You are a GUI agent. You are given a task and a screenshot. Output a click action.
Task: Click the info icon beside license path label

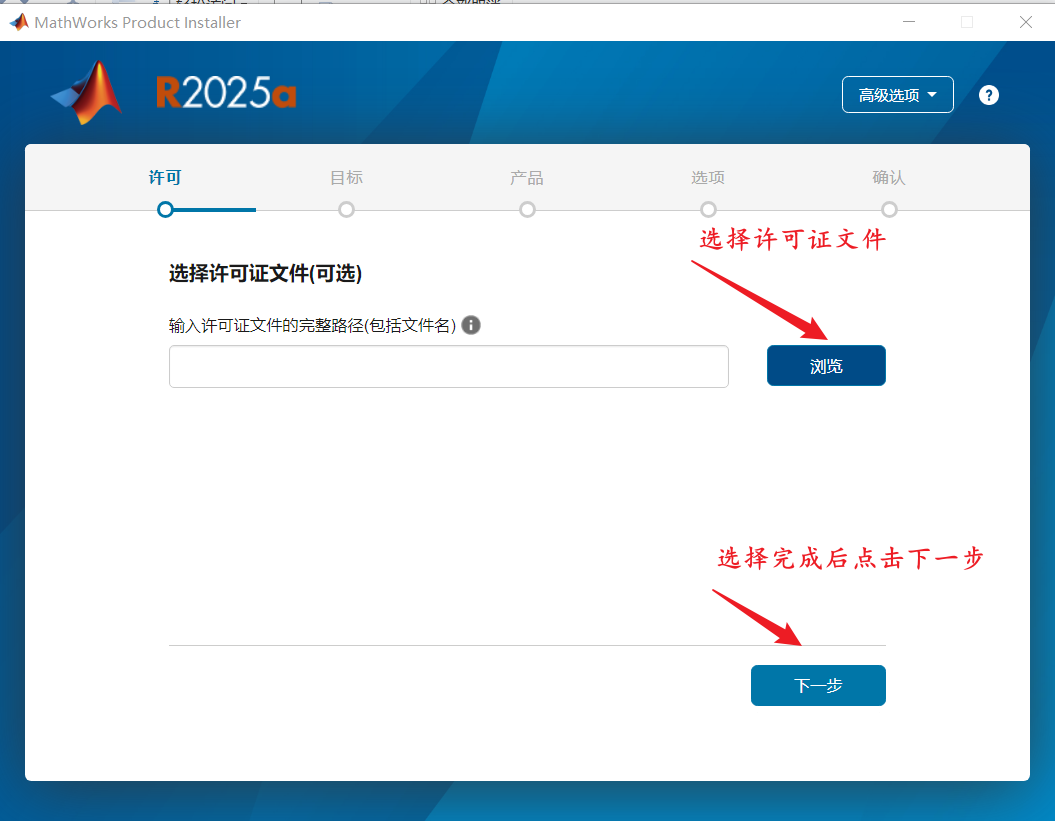click(471, 325)
